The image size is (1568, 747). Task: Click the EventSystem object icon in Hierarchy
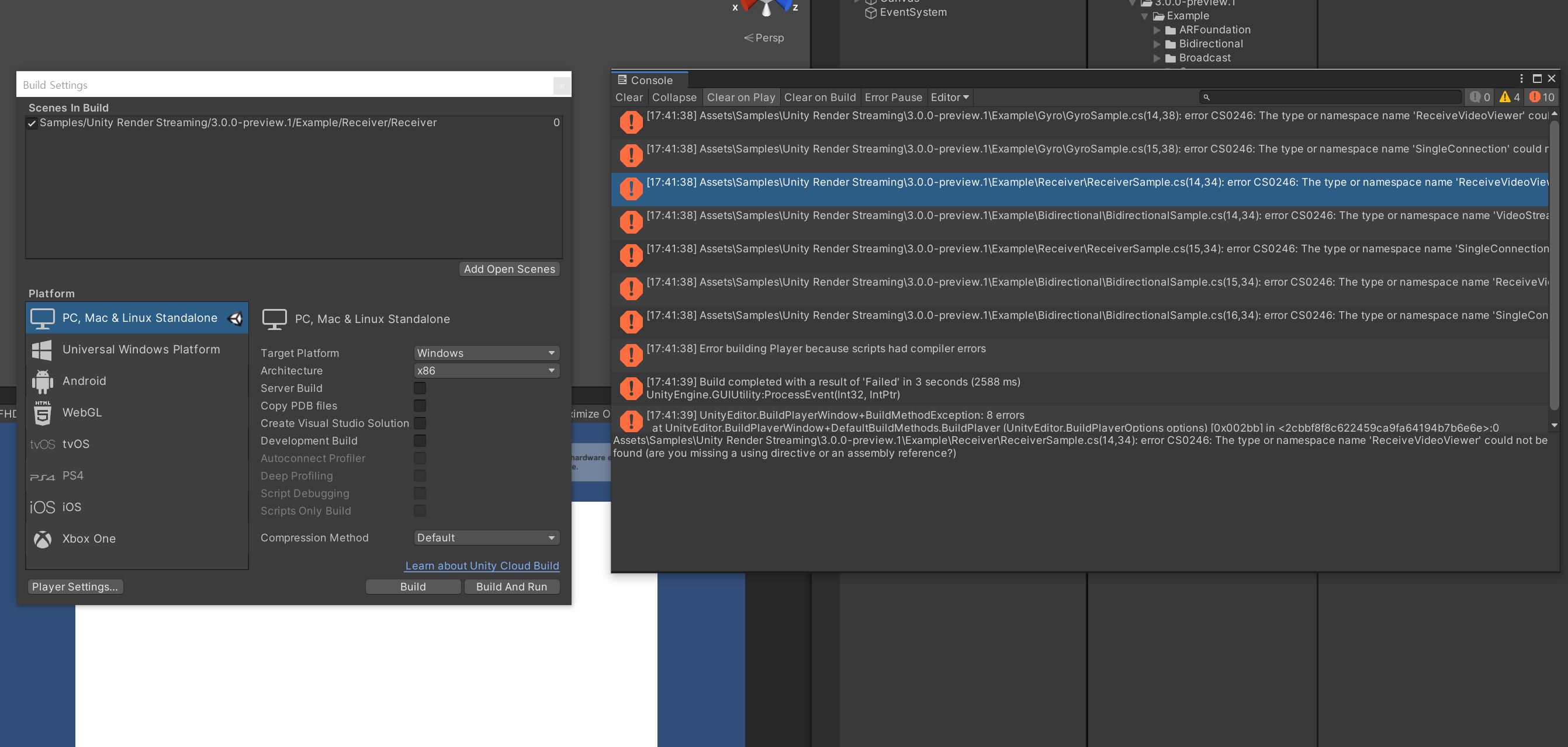point(871,13)
